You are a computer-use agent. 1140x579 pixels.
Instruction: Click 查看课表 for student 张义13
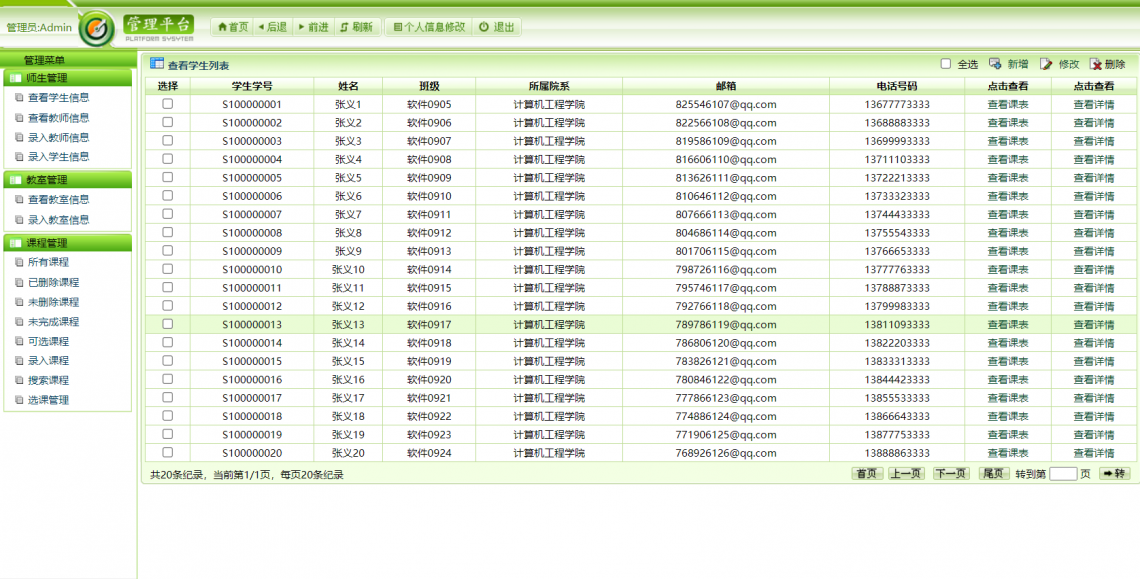[1008, 324]
